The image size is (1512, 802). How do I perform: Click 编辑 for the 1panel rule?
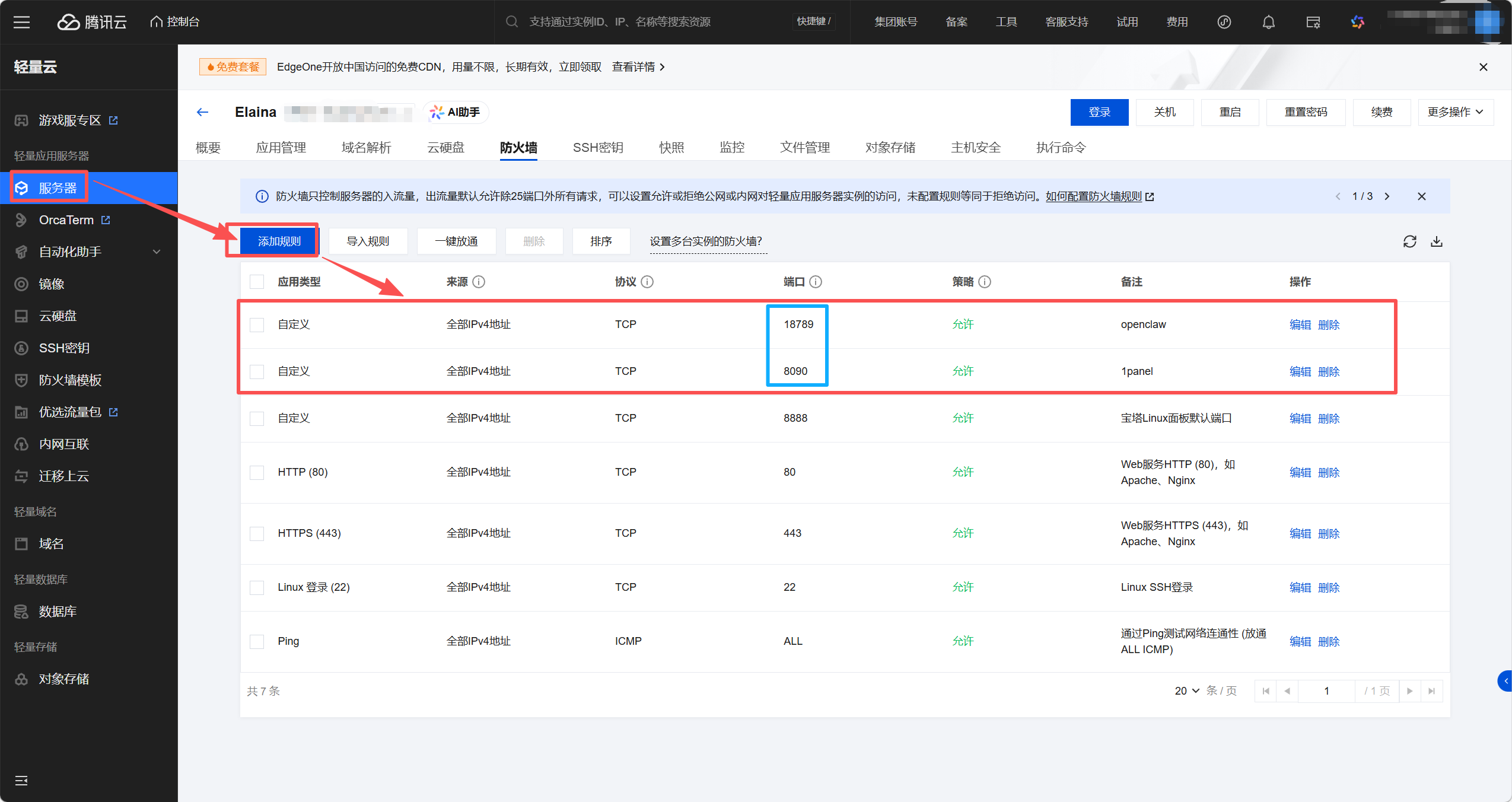point(1300,371)
